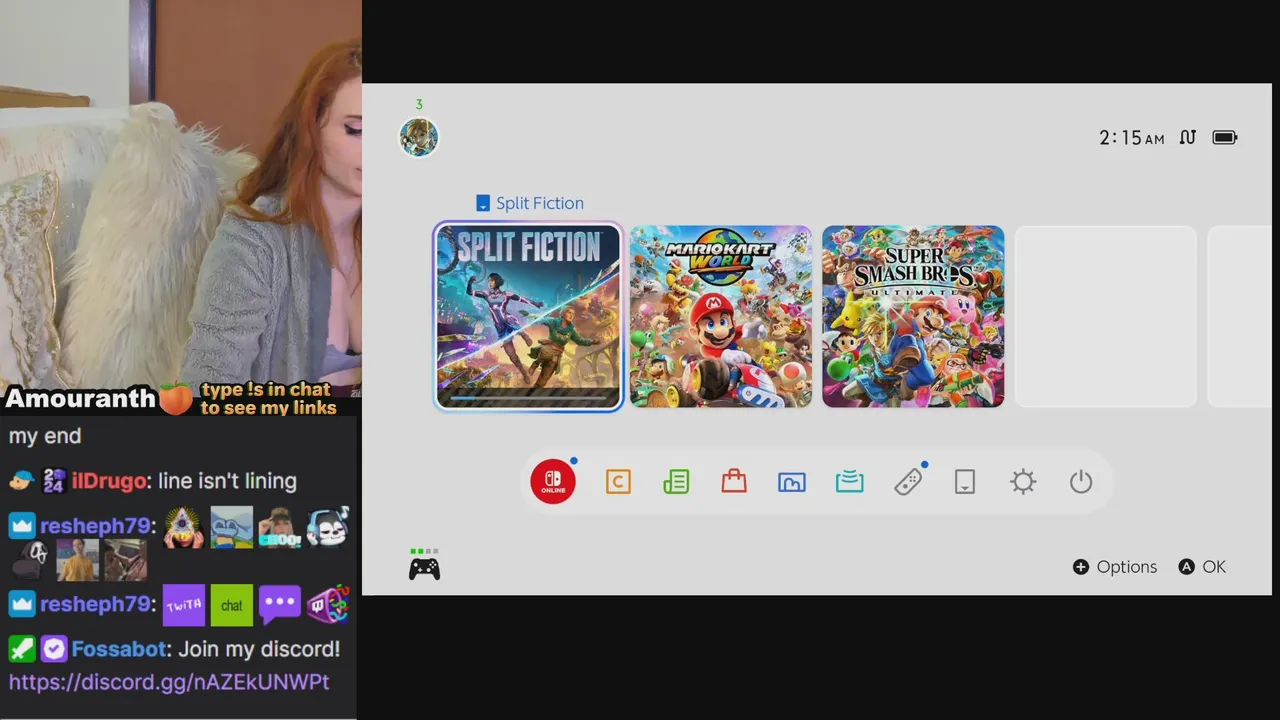This screenshot has height=720, width=1280.
Task: Open System Settings gear icon
Action: point(1023,482)
